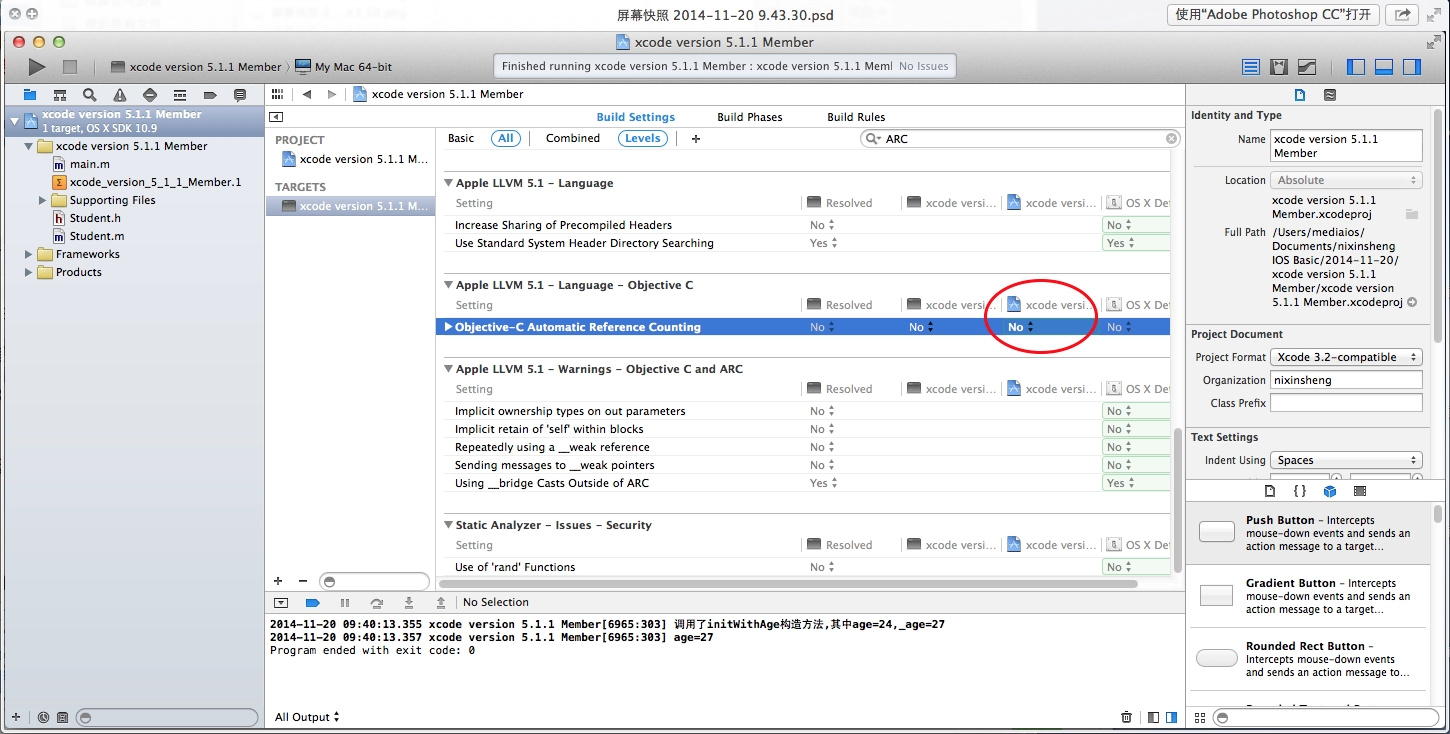This screenshot has height=734, width=1450.
Task: Show the Code Snippet library
Action: 1300,491
